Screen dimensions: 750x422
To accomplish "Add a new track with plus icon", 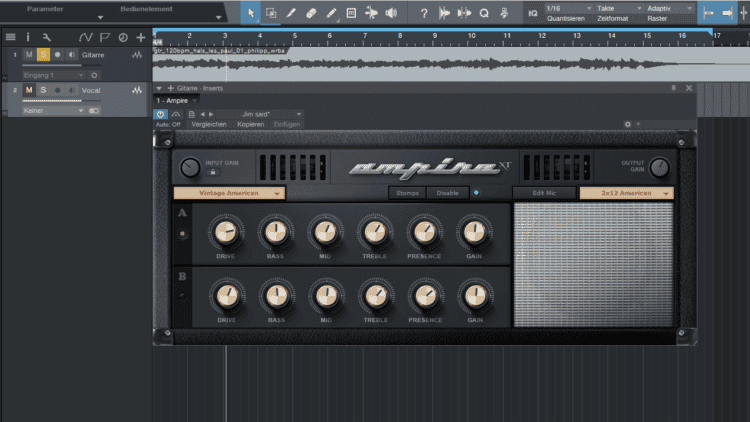I will point(140,37).
